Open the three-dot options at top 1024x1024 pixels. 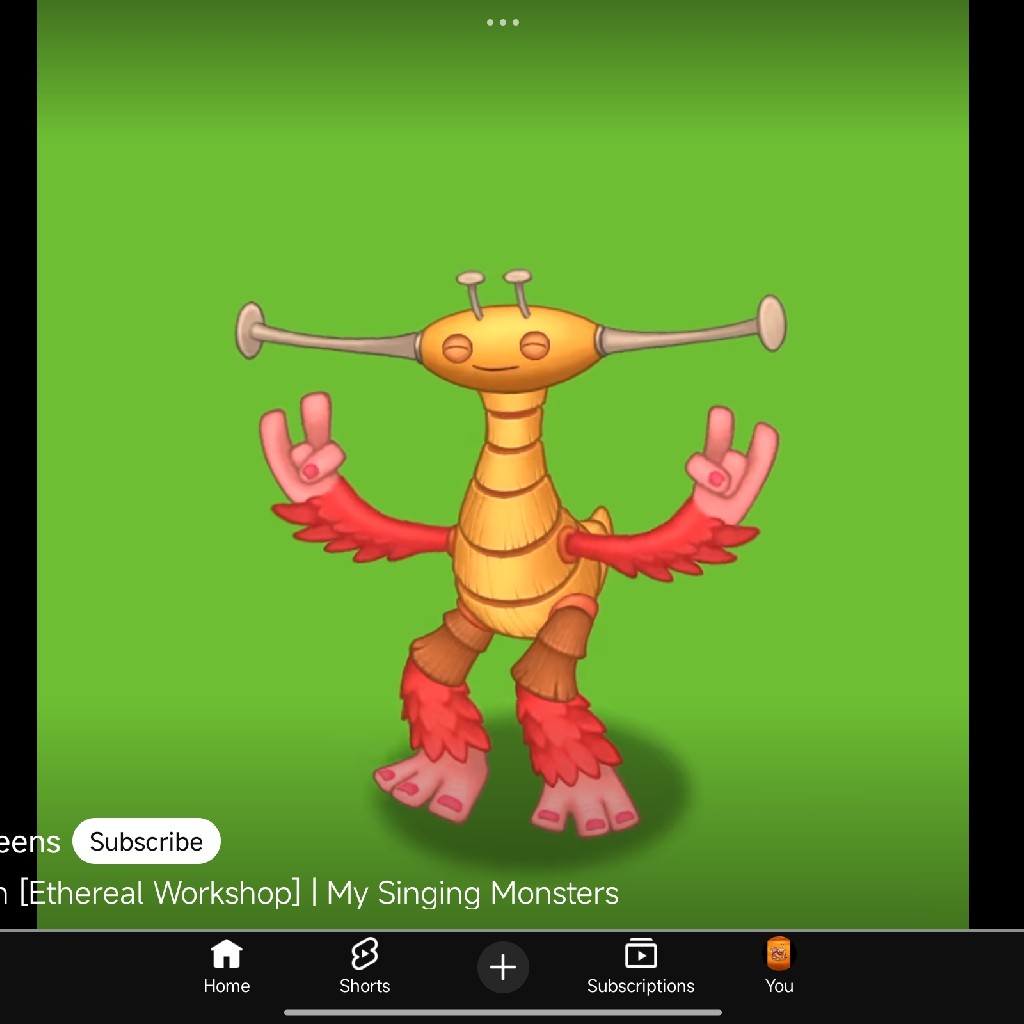point(503,22)
